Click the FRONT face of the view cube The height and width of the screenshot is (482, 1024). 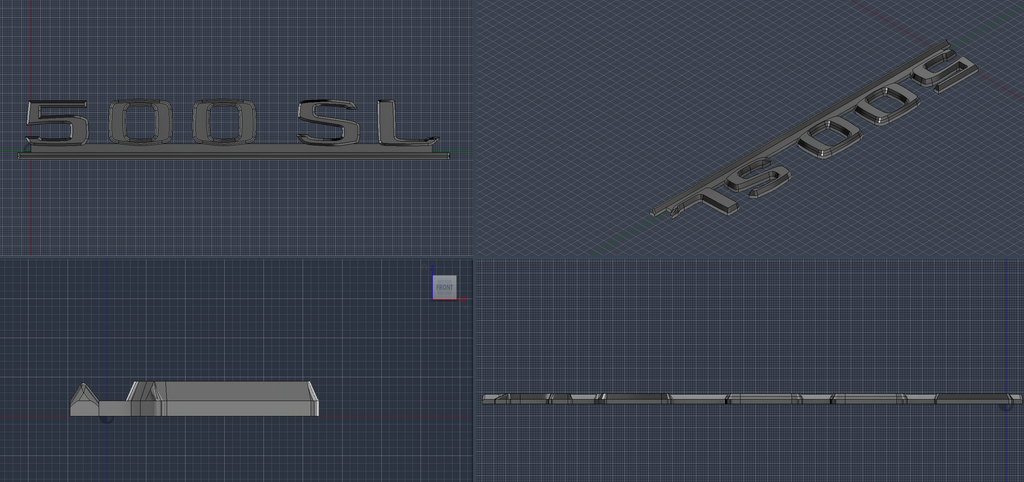[445, 287]
